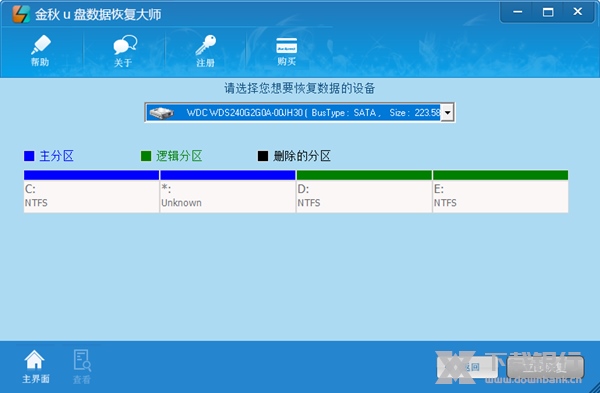
Task: Click the 主分区 legend label
Action: (57, 156)
